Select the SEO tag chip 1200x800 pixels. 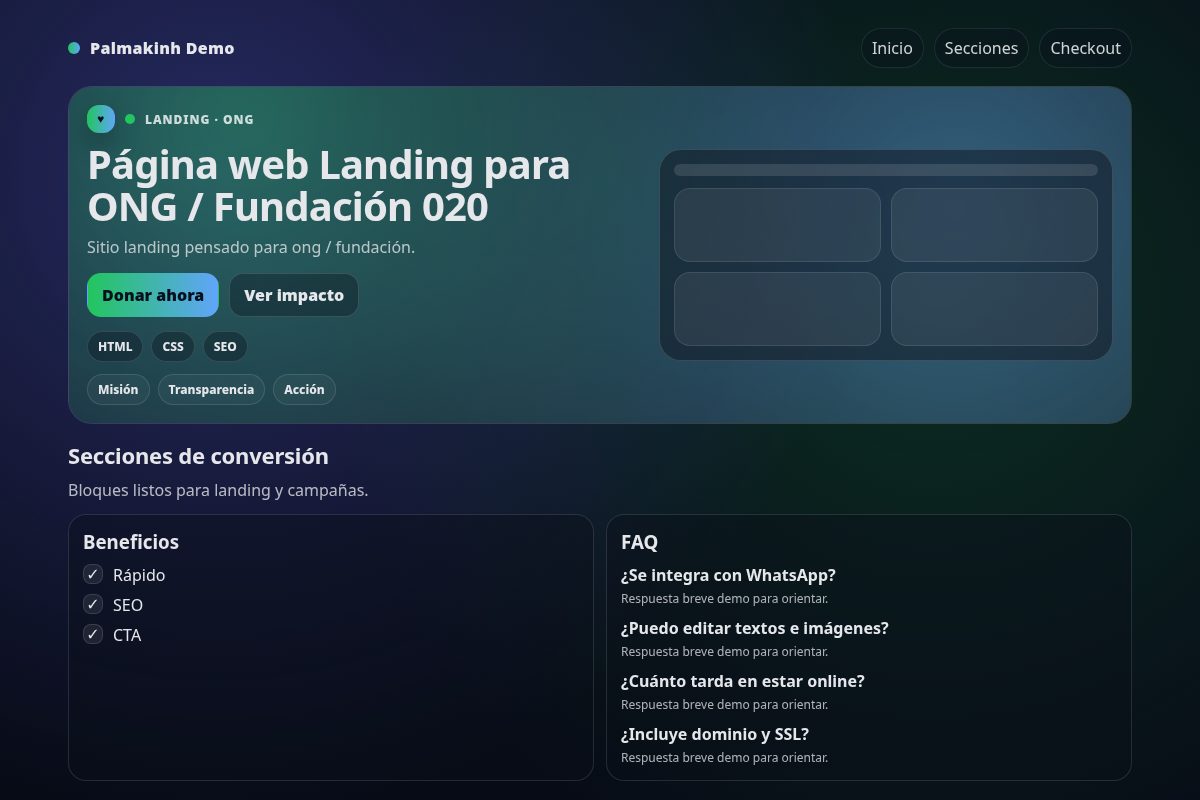click(225, 346)
